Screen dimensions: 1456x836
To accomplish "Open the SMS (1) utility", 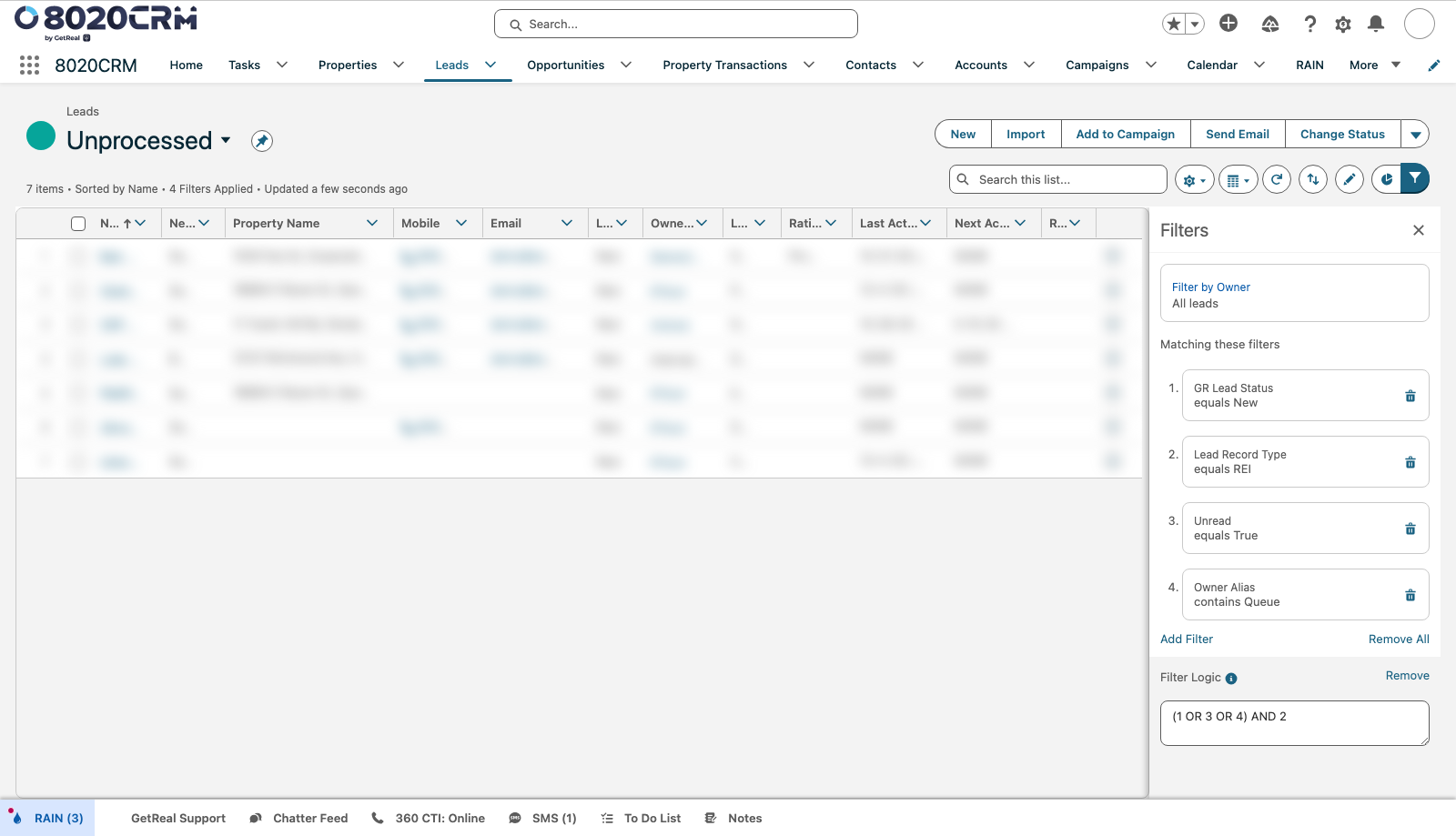I will (542, 818).
